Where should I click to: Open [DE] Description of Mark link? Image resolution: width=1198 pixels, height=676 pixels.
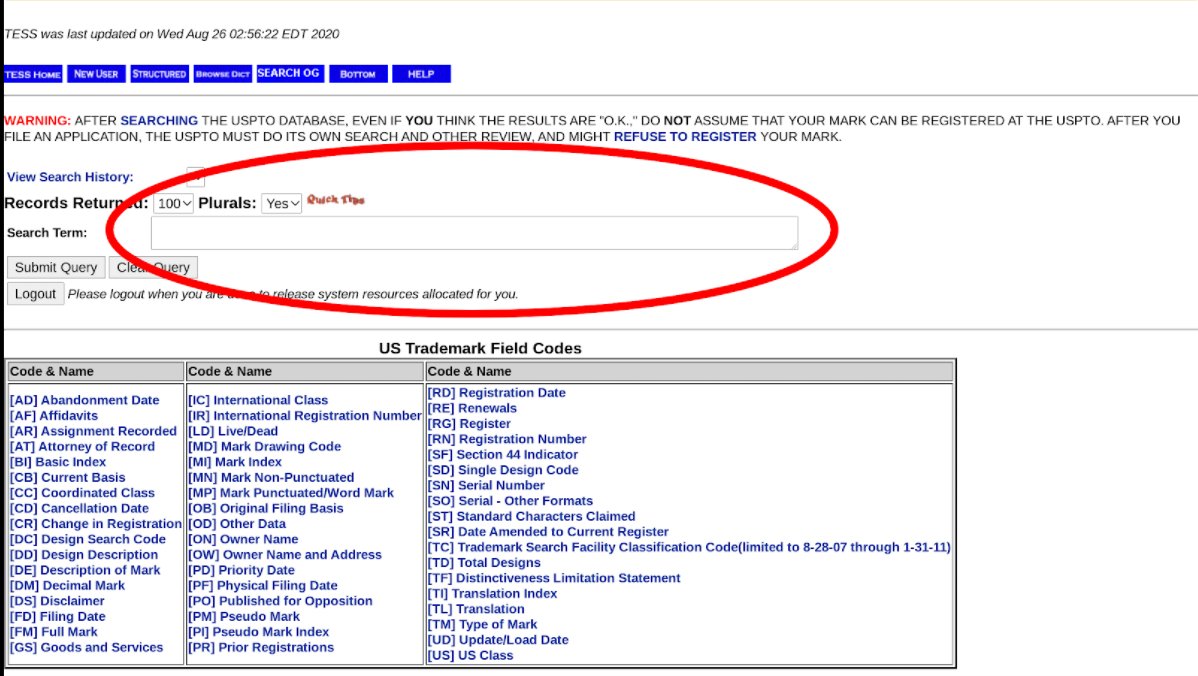click(85, 570)
